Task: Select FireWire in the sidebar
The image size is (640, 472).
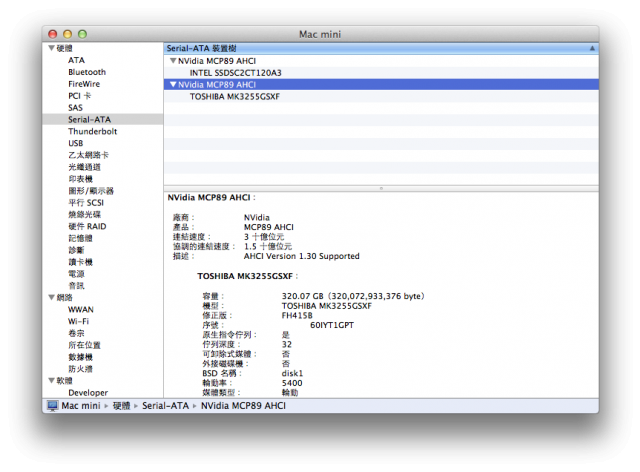Action: click(84, 84)
